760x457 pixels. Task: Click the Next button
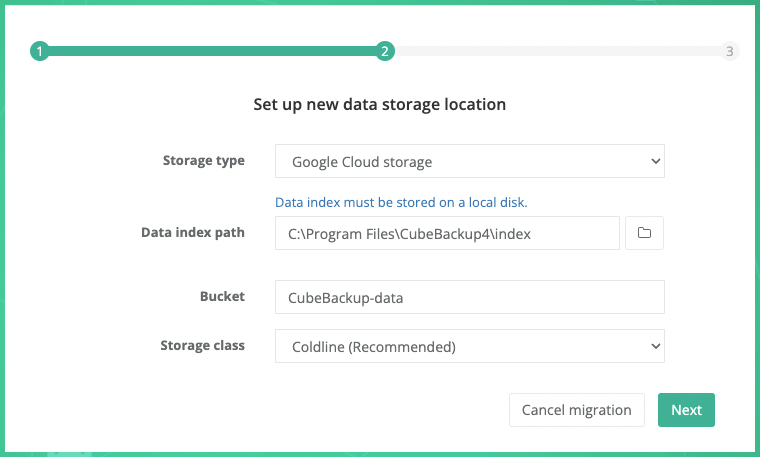pyautogui.click(x=686, y=410)
